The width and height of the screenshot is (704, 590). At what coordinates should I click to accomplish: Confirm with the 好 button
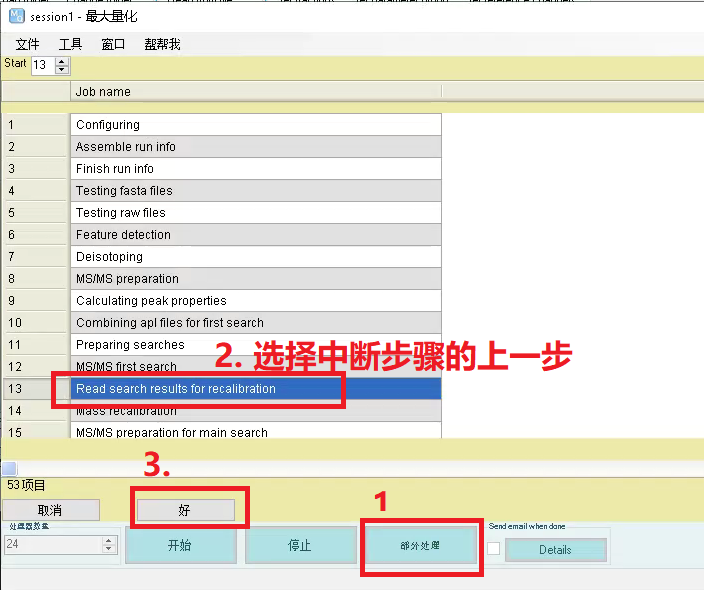coord(185,510)
